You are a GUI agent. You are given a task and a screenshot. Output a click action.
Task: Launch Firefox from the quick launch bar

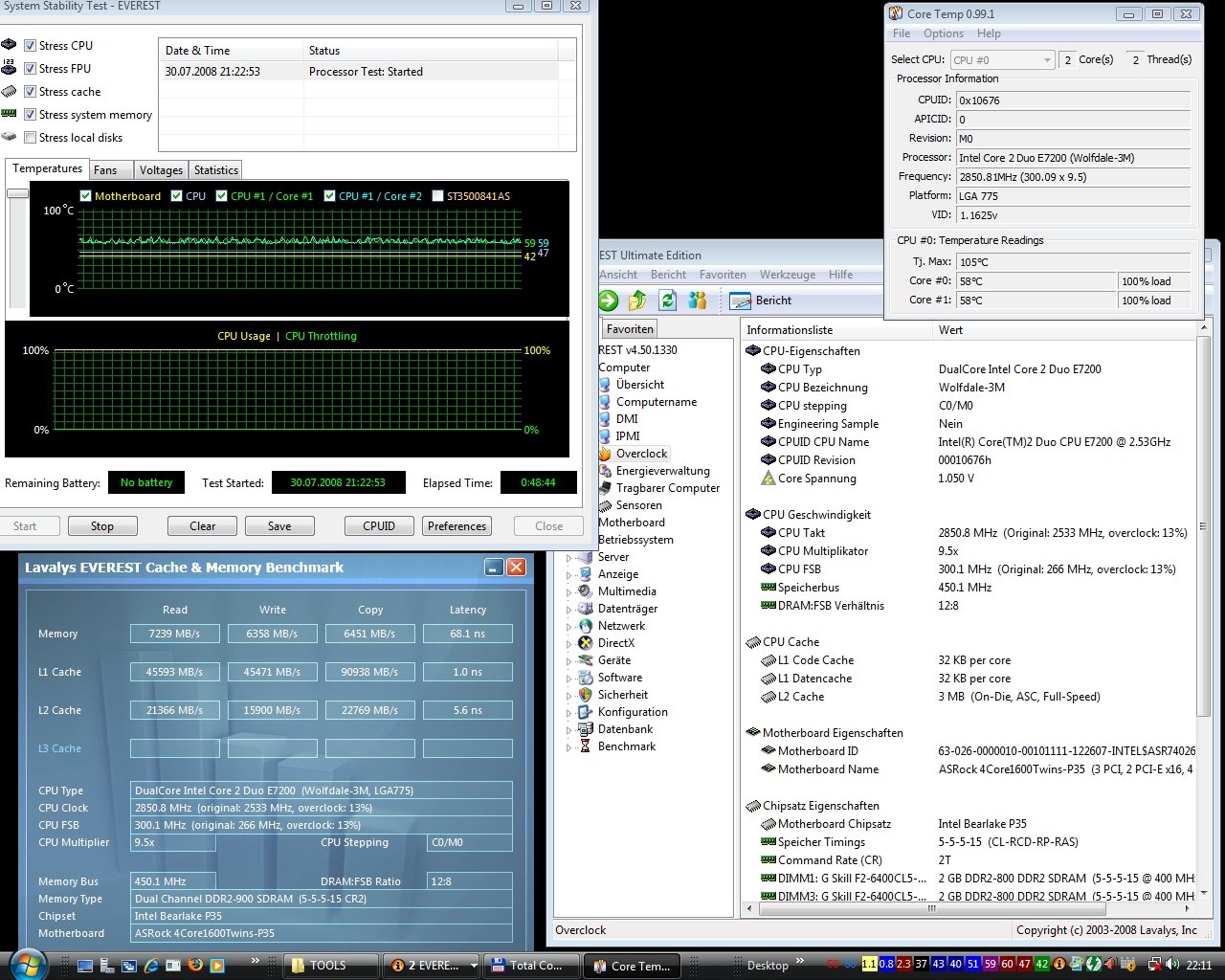[196, 965]
